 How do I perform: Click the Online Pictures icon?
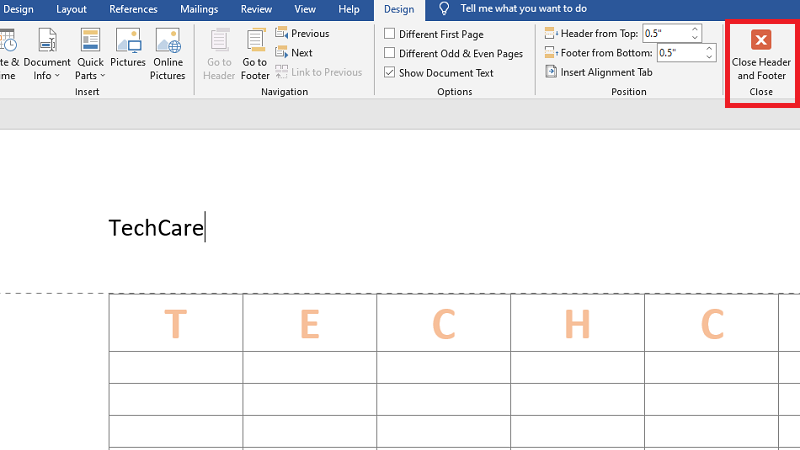tap(167, 54)
